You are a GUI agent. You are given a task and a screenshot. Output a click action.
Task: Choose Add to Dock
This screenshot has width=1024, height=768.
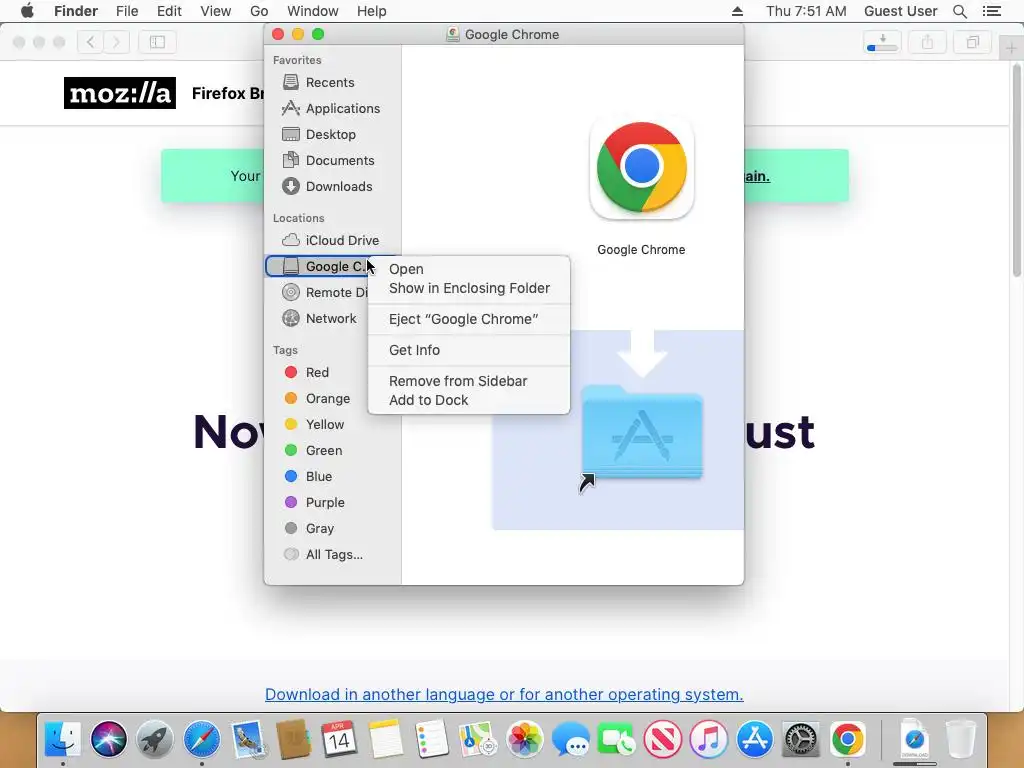(469, 400)
